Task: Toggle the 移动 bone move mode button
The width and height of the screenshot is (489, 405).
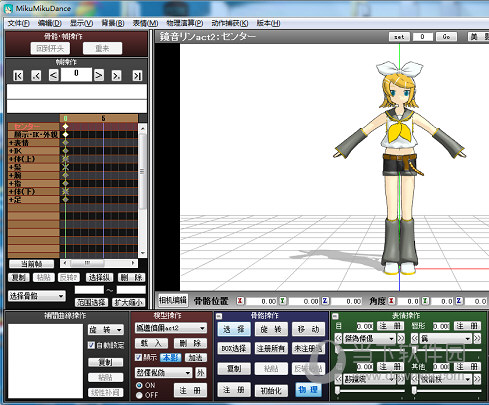Action: coord(309,329)
